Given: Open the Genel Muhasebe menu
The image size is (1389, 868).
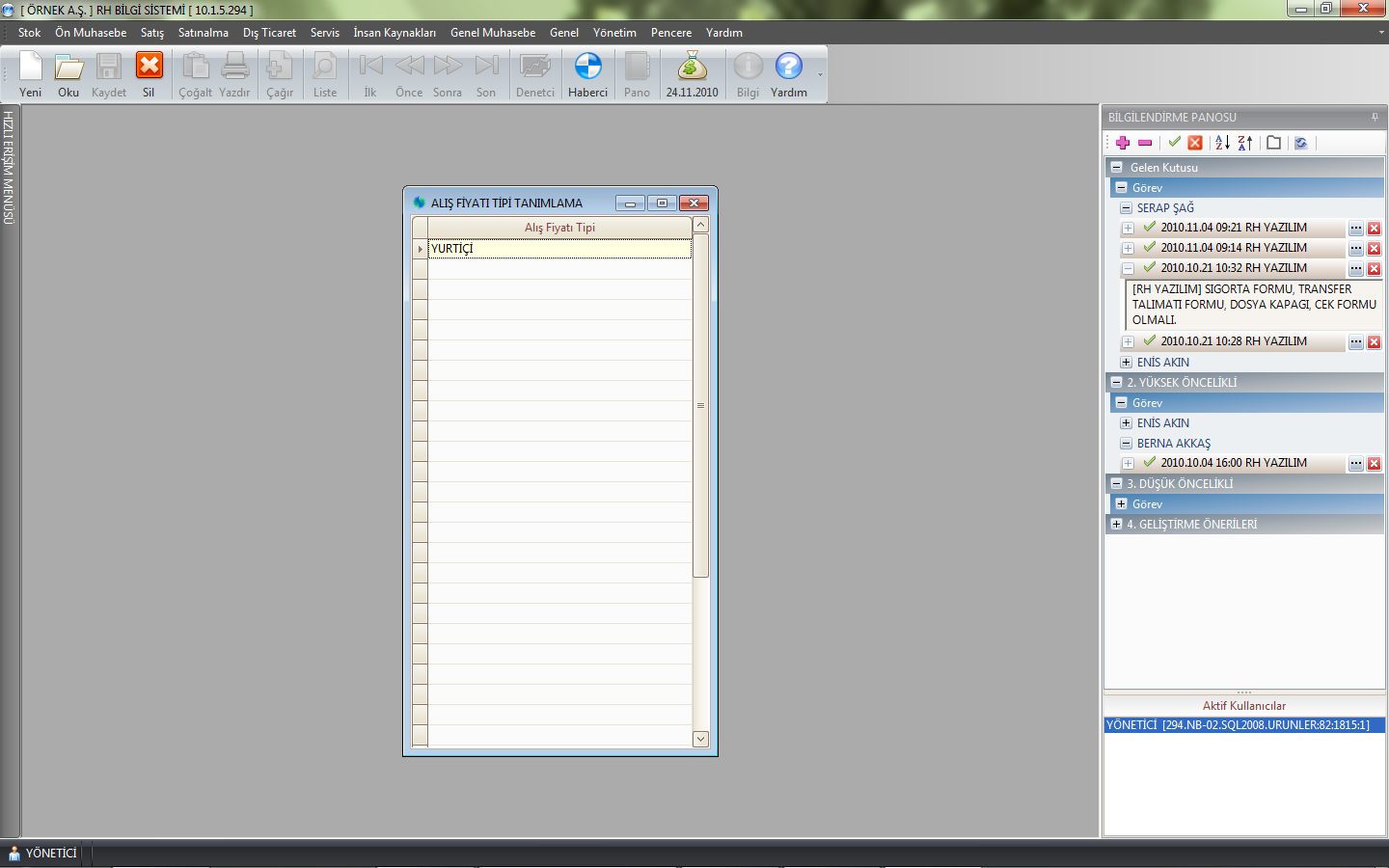Looking at the screenshot, I should point(492,33).
